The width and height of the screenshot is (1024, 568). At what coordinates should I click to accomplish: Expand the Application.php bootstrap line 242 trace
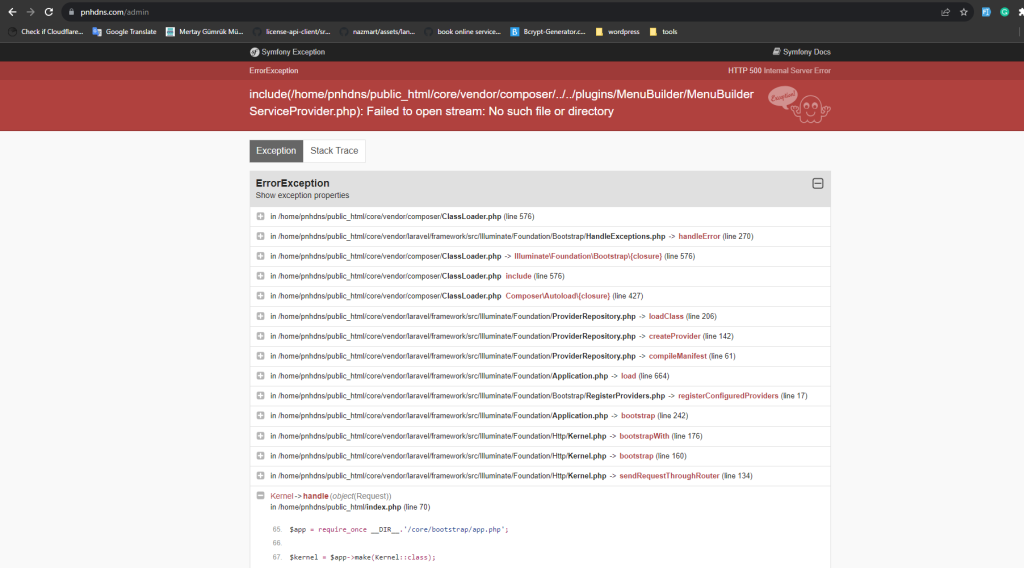pos(261,416)
